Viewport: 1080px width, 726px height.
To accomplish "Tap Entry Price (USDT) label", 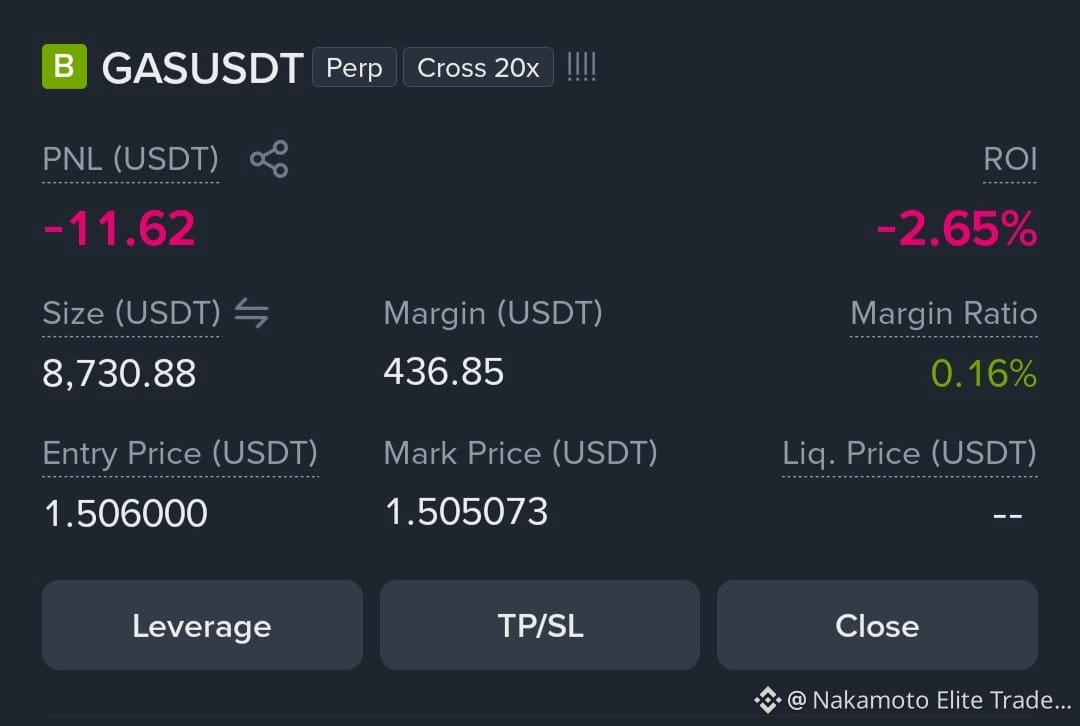I will pyautogui.click(x=180, y=453).
